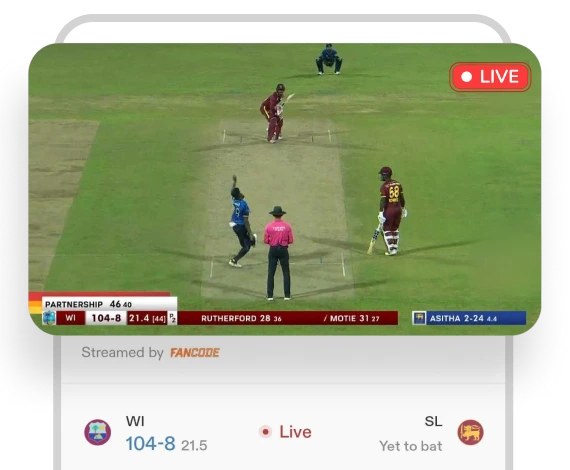This screenshot has width=570, height=470.
Task: Open the FanCode streaming link
Action: click(195, 353)
